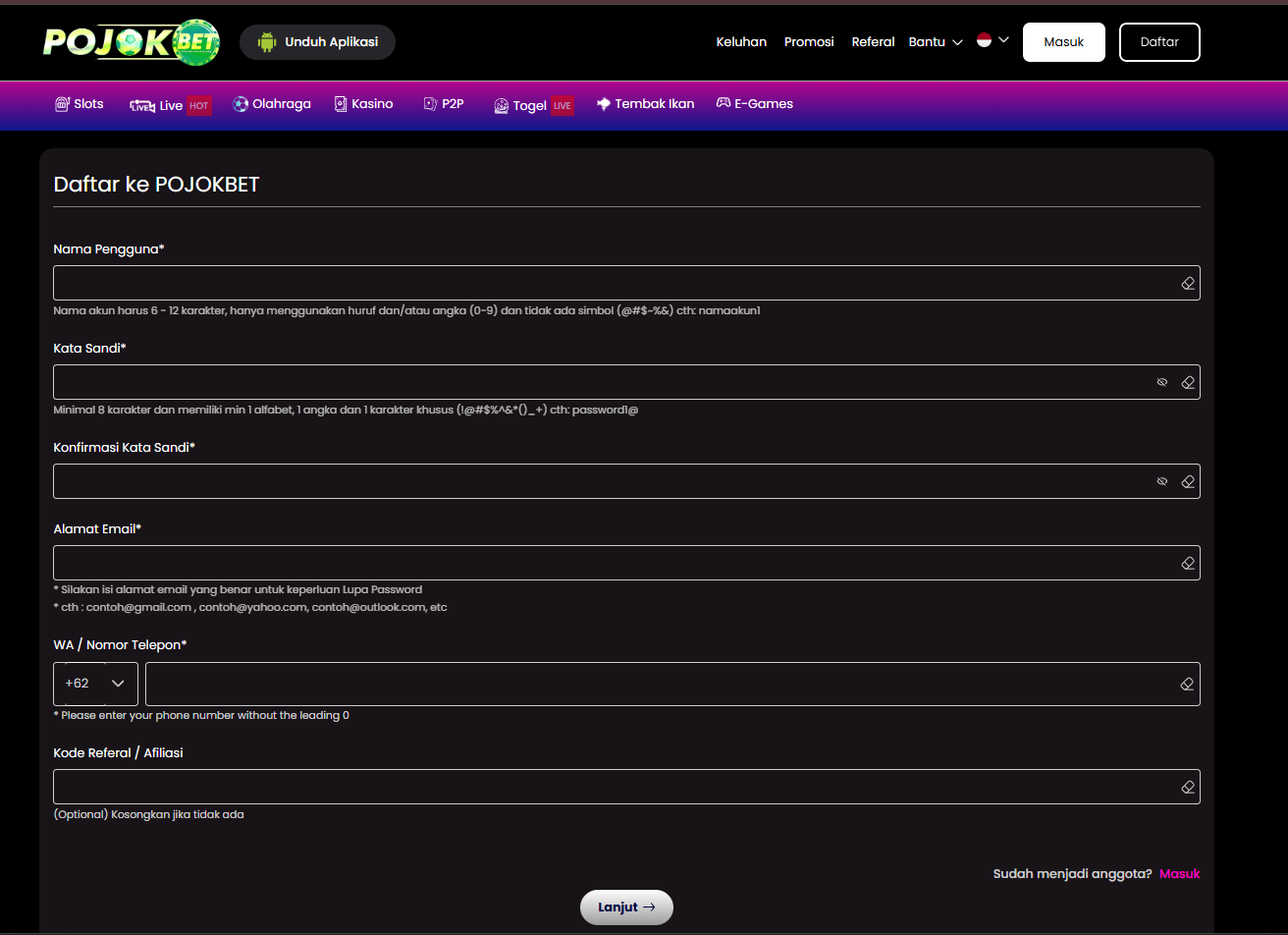Open the language flag selector
The image size is (1288, 935).
tap(993, 40)
